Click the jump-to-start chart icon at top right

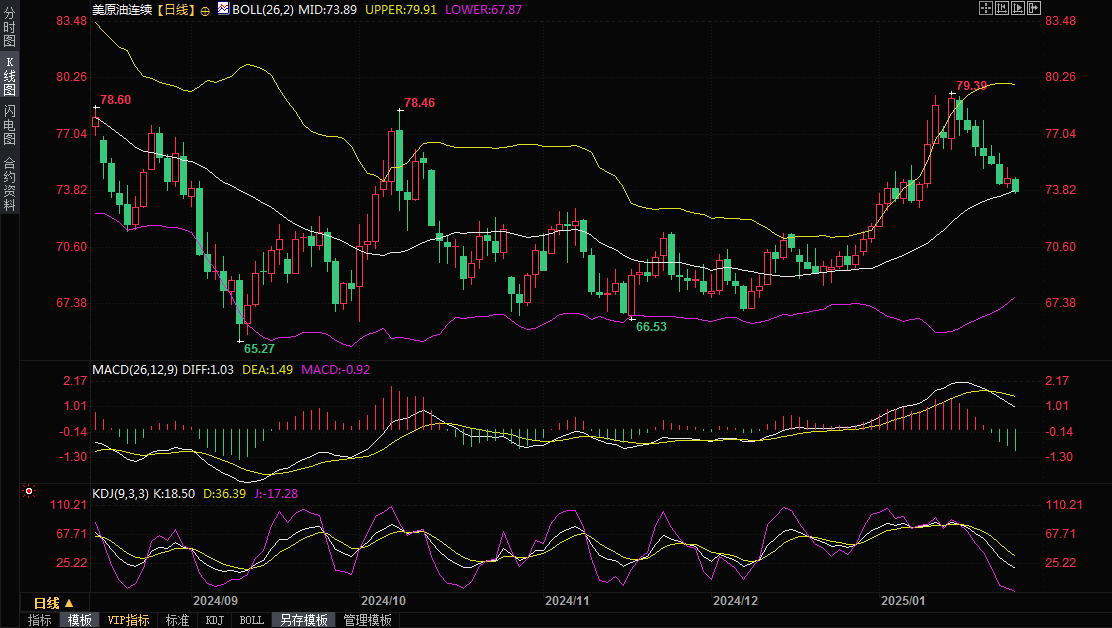click(x=1001, y=8)
